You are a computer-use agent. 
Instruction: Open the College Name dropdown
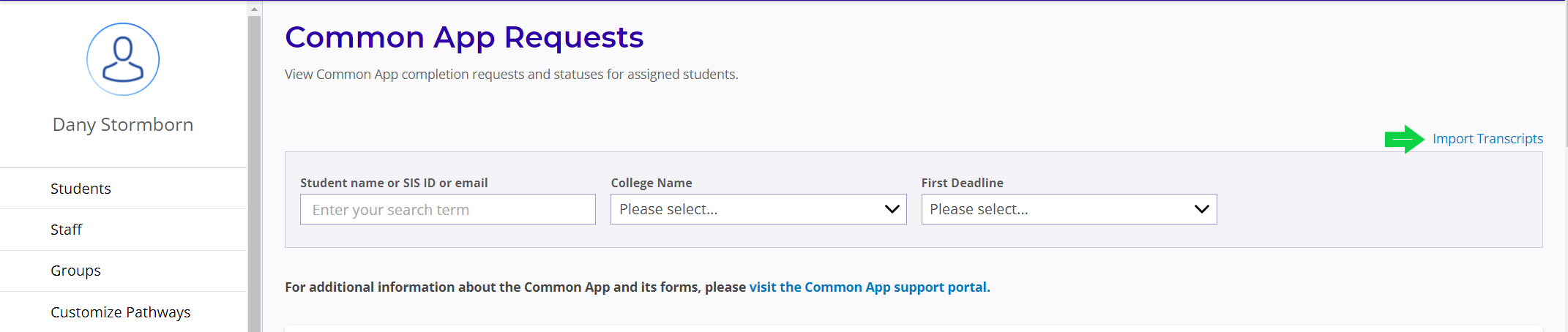758,209
